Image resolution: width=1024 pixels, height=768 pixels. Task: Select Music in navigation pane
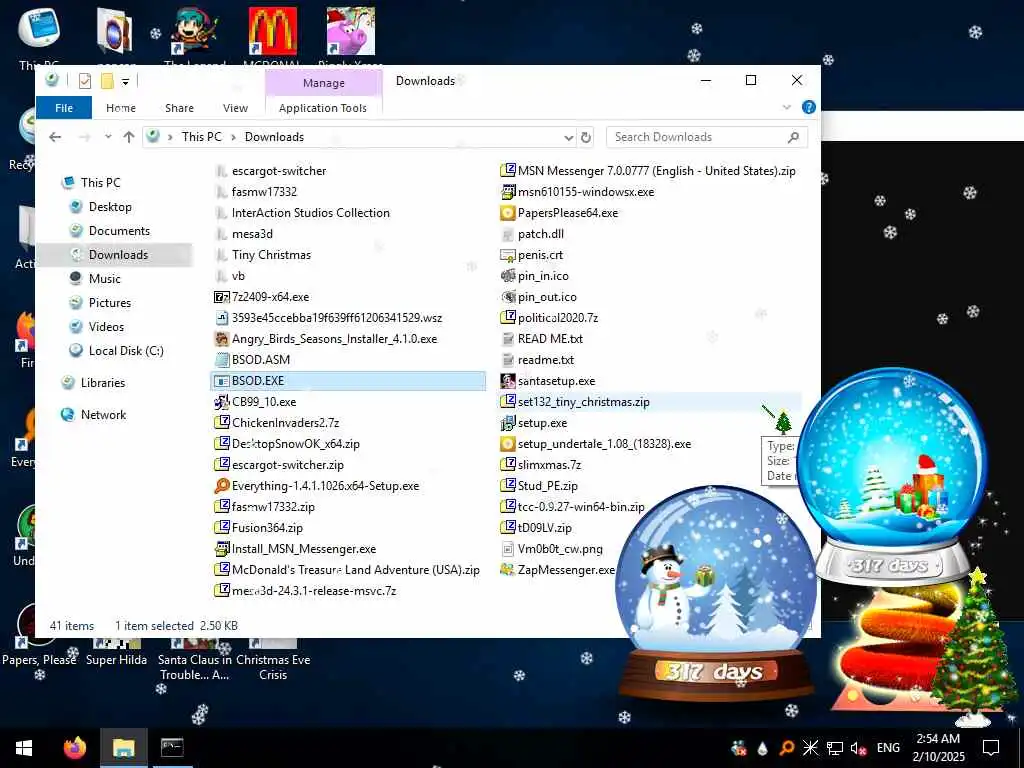104,279
